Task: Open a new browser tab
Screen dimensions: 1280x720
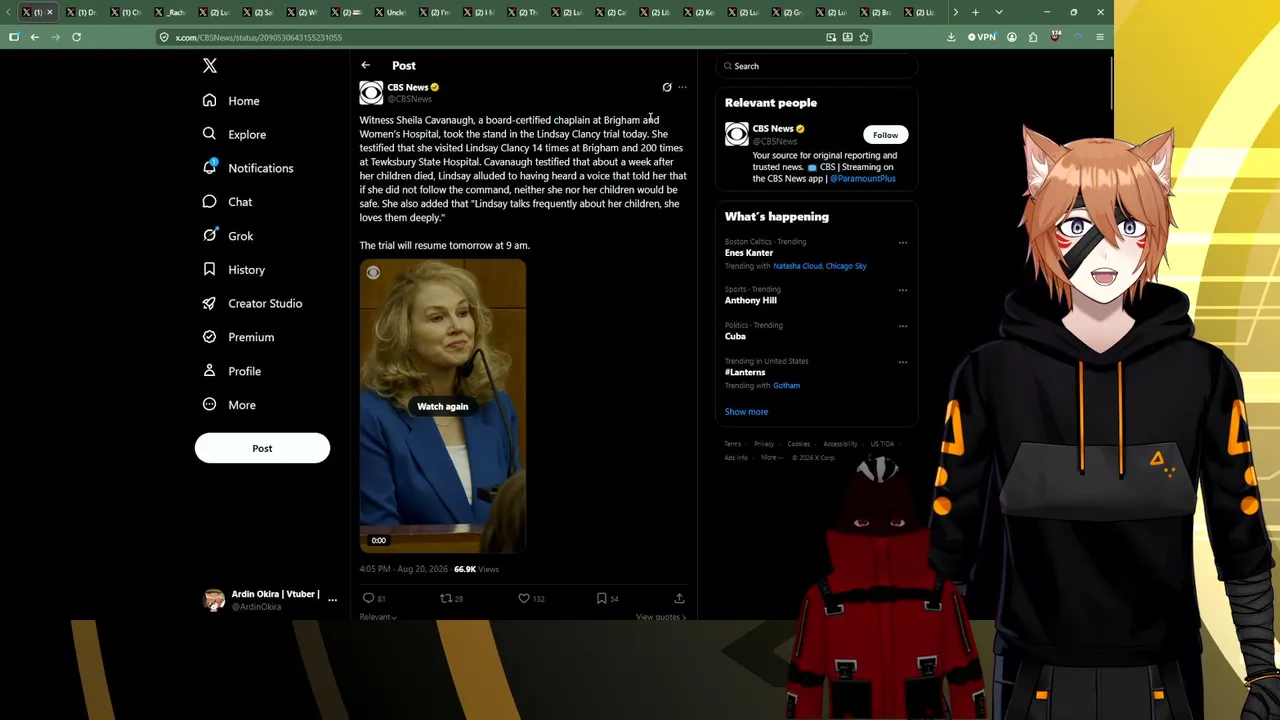Action: (x=976, y=12)
